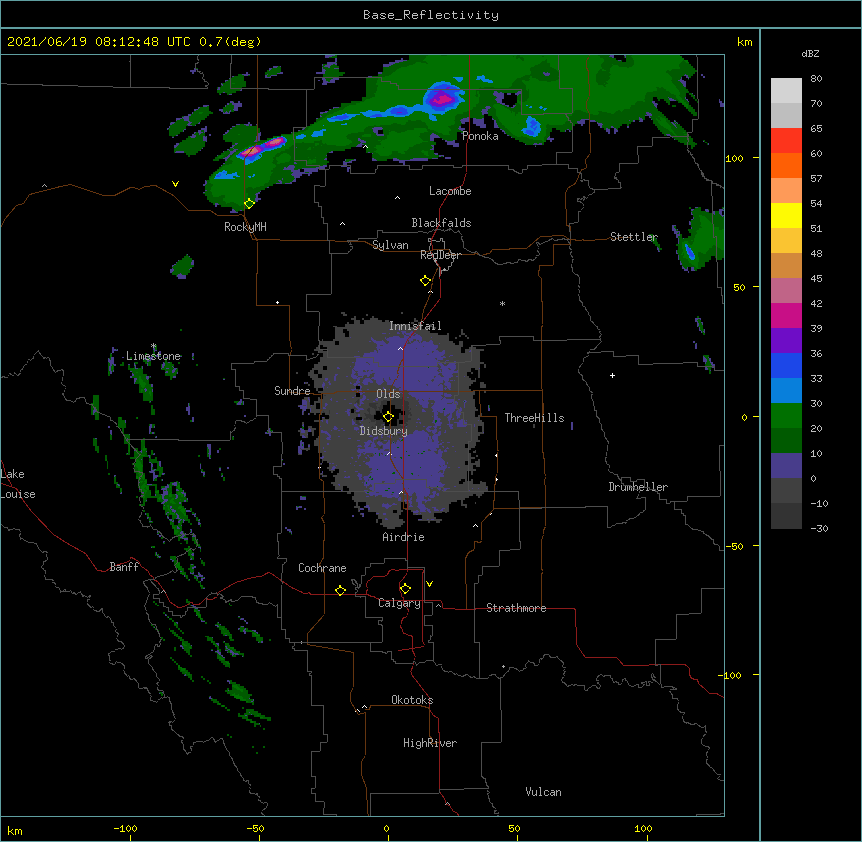862x842 pixels.
Task: Click the Lacombe city label
Action: click(x=450, y=191)
